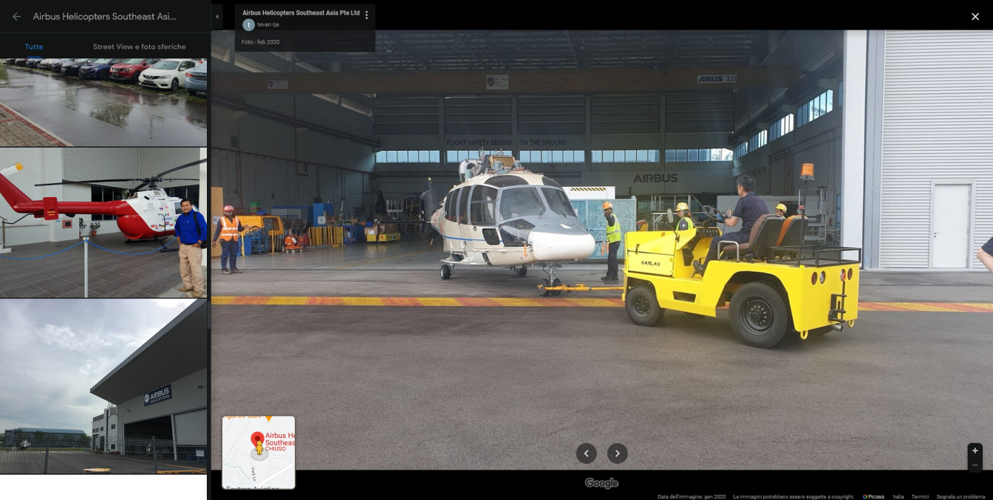Open the wet parking lot thumbnail
The image size is (993, 500).
pyautogui.click(x=103, y=103)
